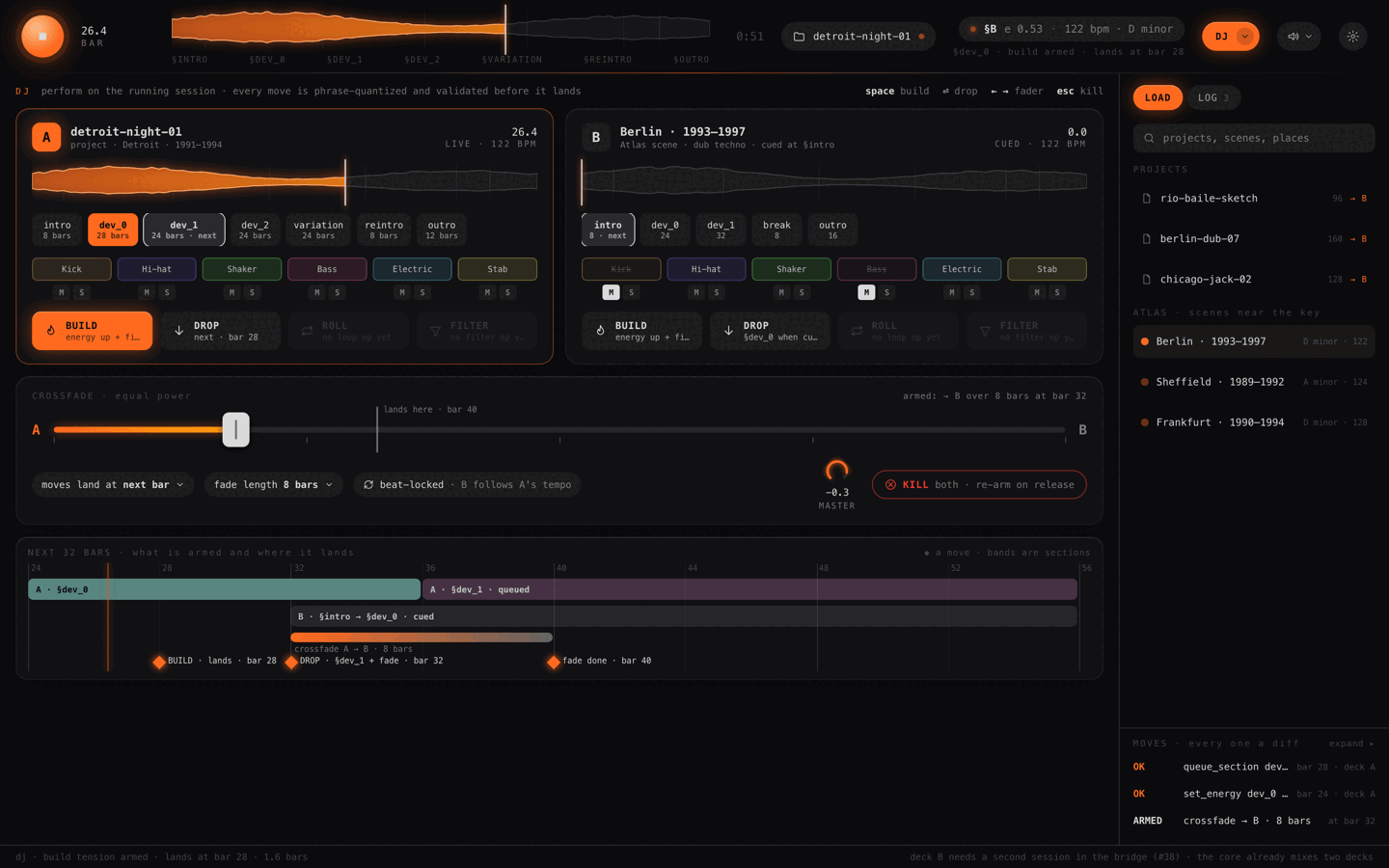Click the berlin-dub-07 file icon
This screenshot has width=1389, height=868.
[x=1147, y=239]
